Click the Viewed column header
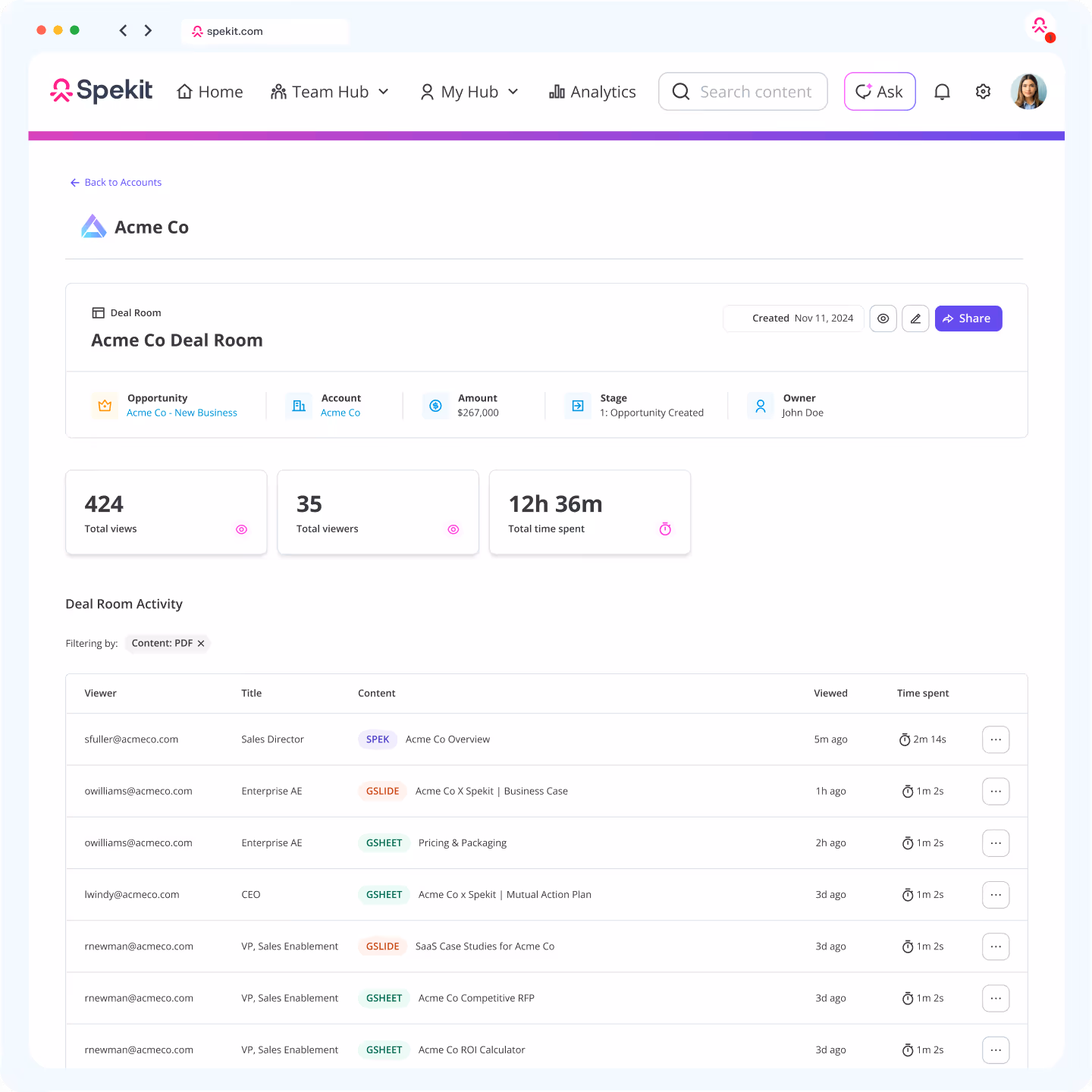This screenshot has width=1092, height=1092. click(x=831, y=693)
